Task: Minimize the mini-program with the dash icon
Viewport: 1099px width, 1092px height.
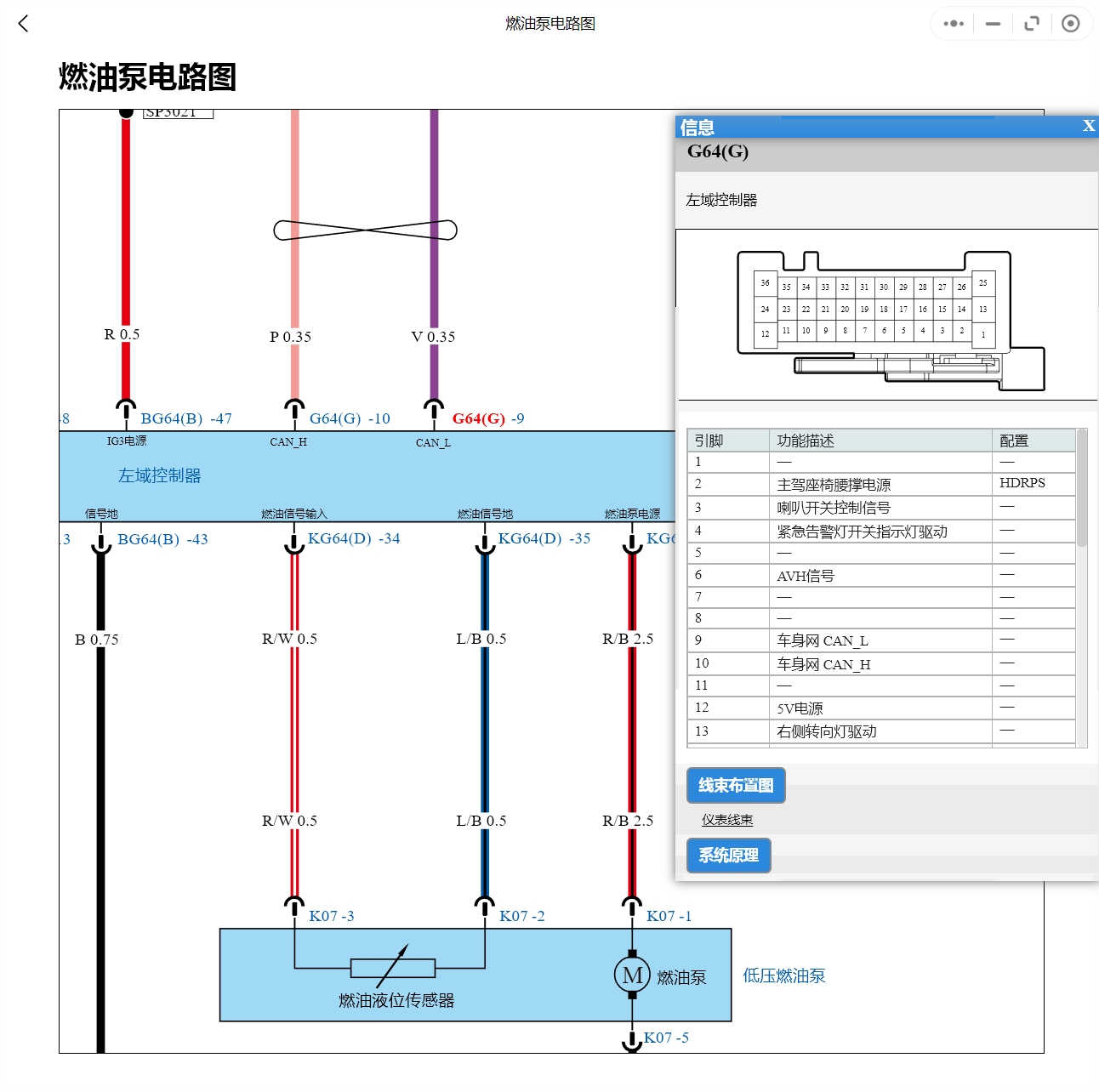Action: [992, 24]
